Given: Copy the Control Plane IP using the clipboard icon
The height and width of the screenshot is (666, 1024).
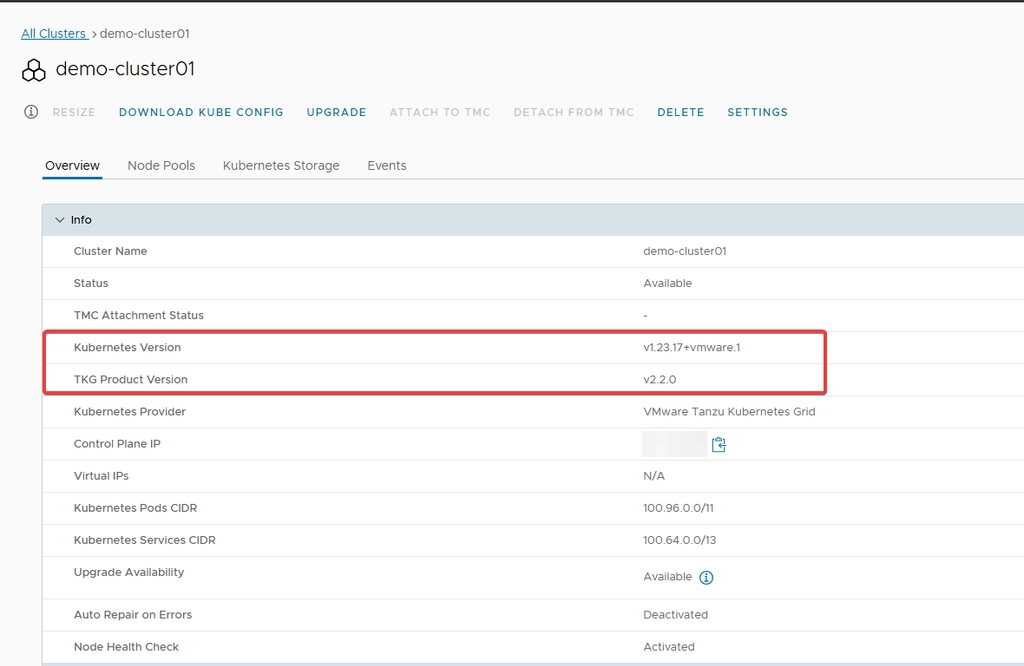Looking at the screenshot, I should click(718, 444).
